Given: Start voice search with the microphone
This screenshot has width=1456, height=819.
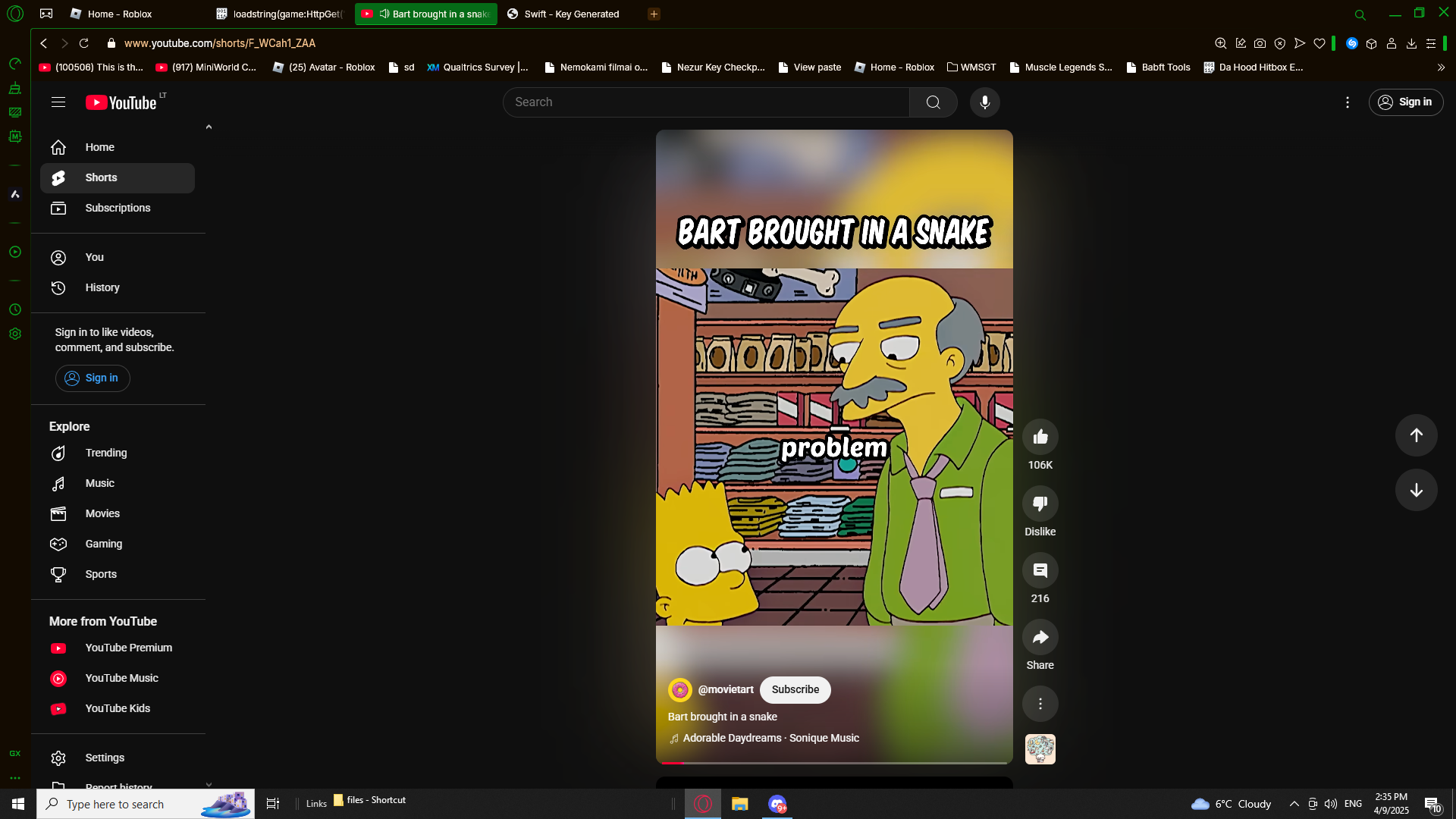Looking at the screenshot, I should tap(984, 102).
